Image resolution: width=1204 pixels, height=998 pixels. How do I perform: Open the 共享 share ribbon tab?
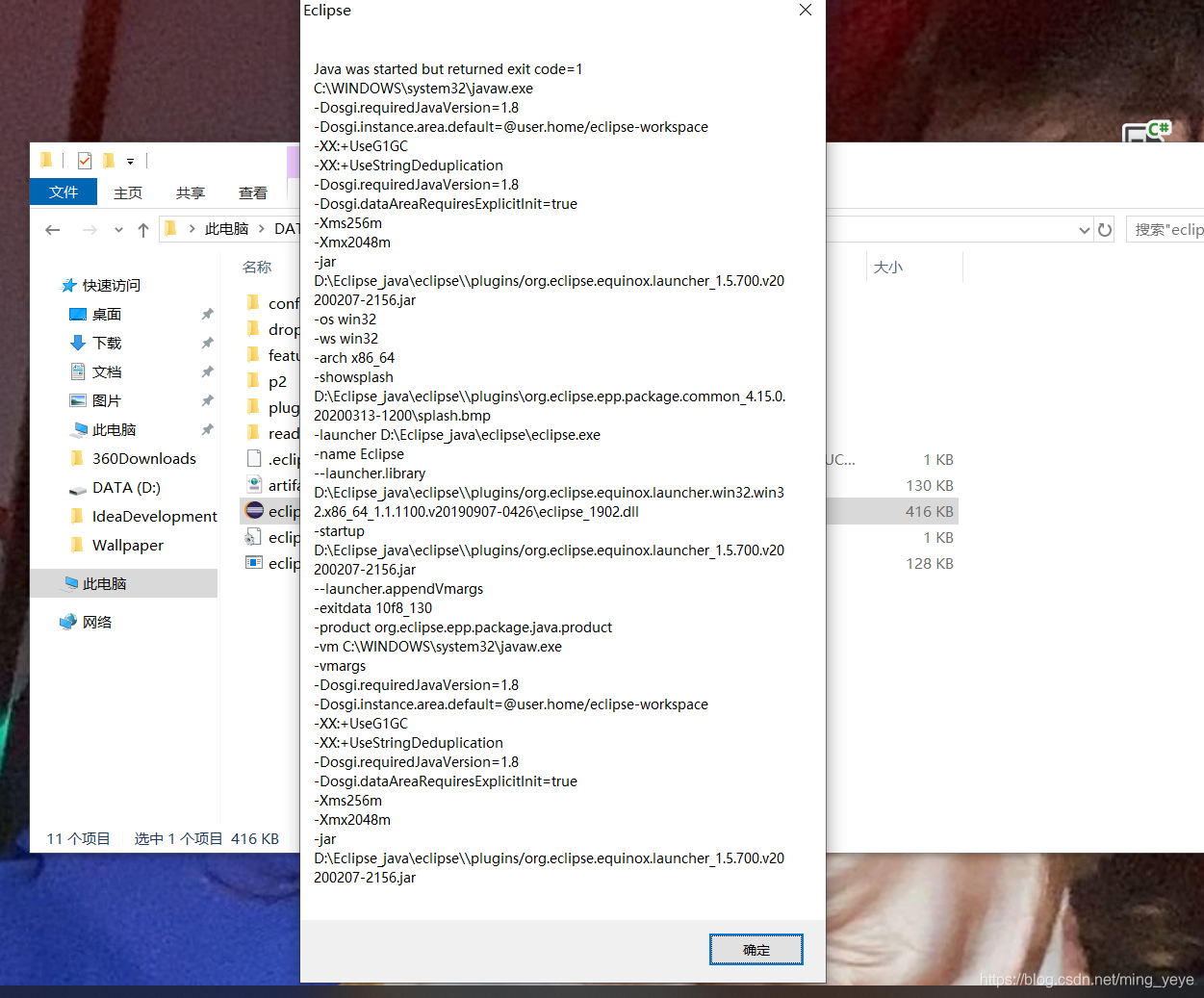(191, 193)
